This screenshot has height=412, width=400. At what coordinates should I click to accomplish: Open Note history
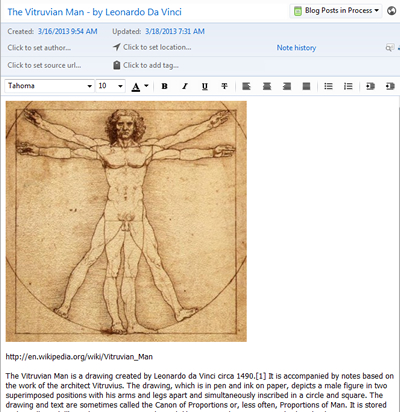tap(296, 48)
